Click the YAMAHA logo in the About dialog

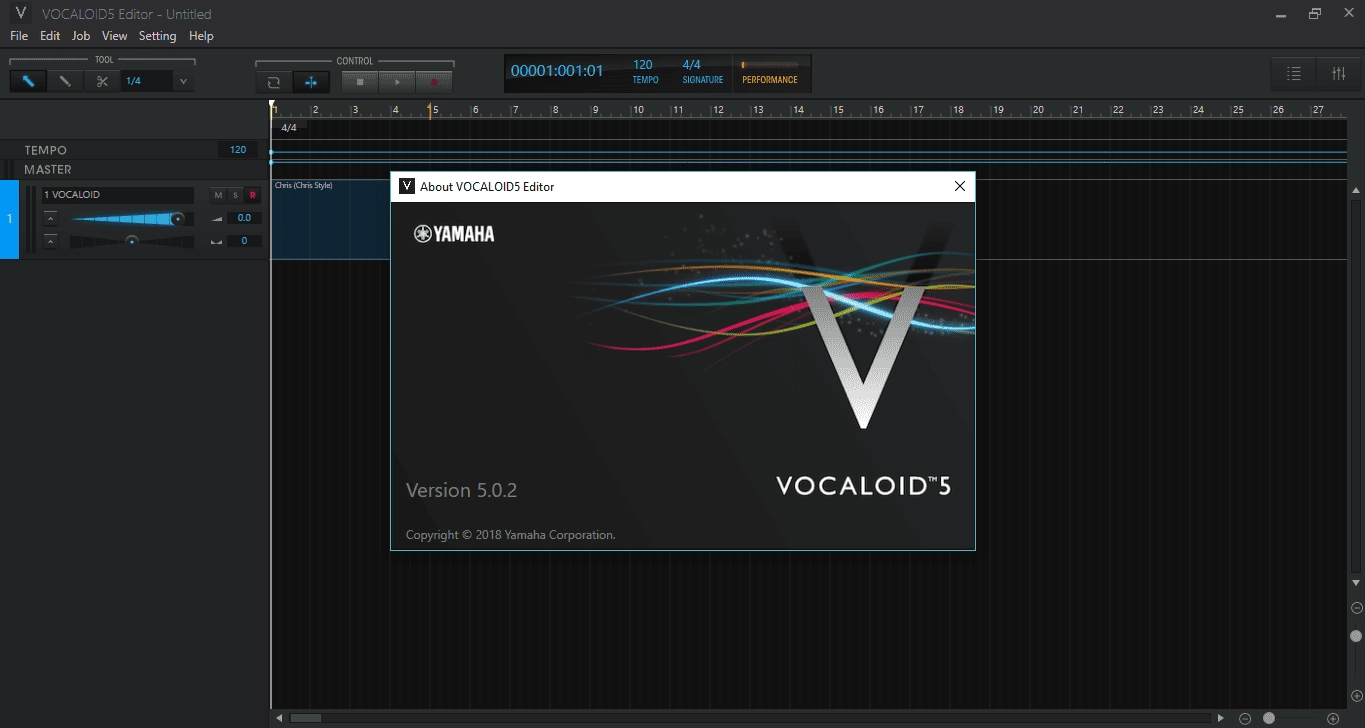coord(454,234)
